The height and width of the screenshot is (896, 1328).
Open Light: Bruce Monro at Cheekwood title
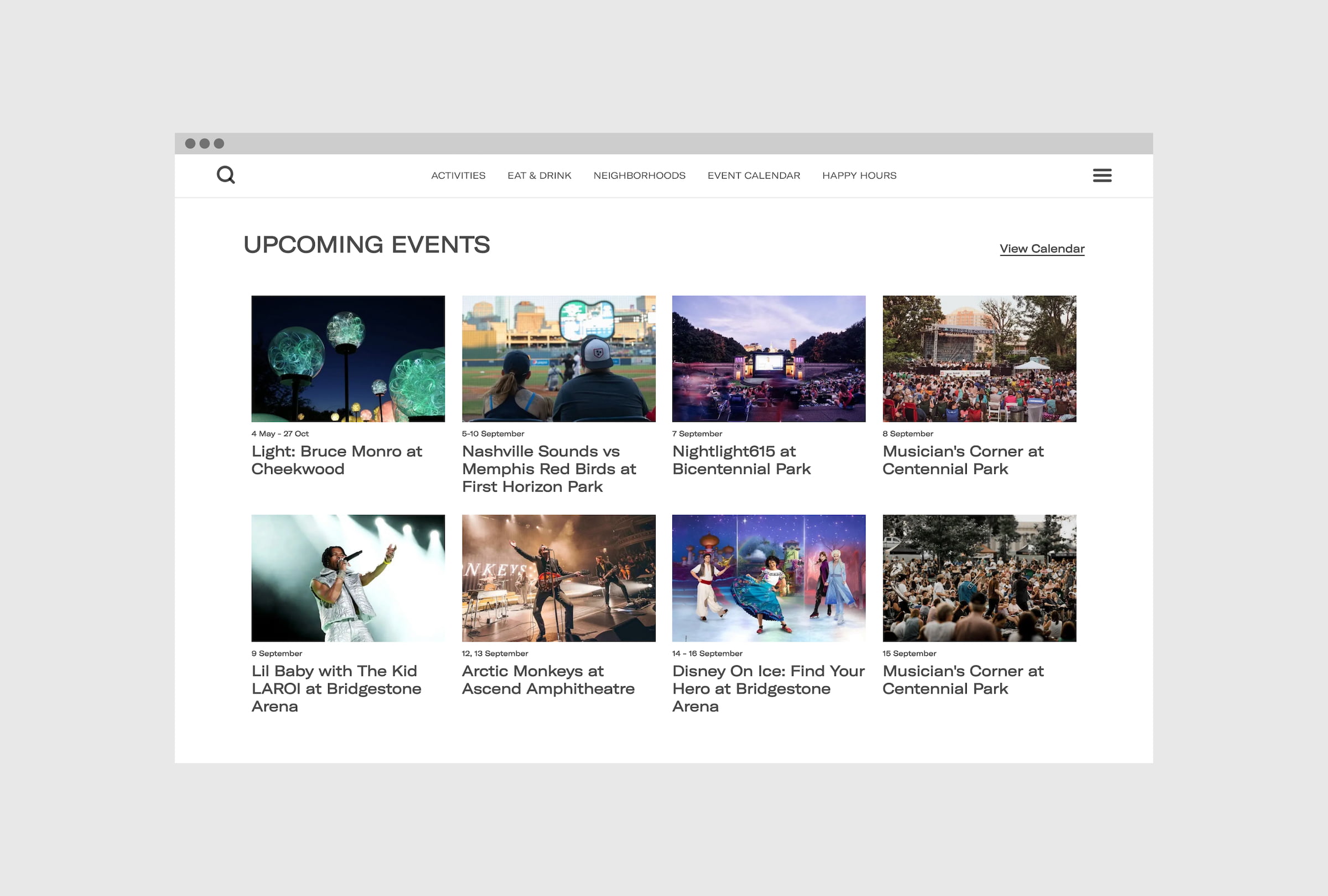pos(336,460)
